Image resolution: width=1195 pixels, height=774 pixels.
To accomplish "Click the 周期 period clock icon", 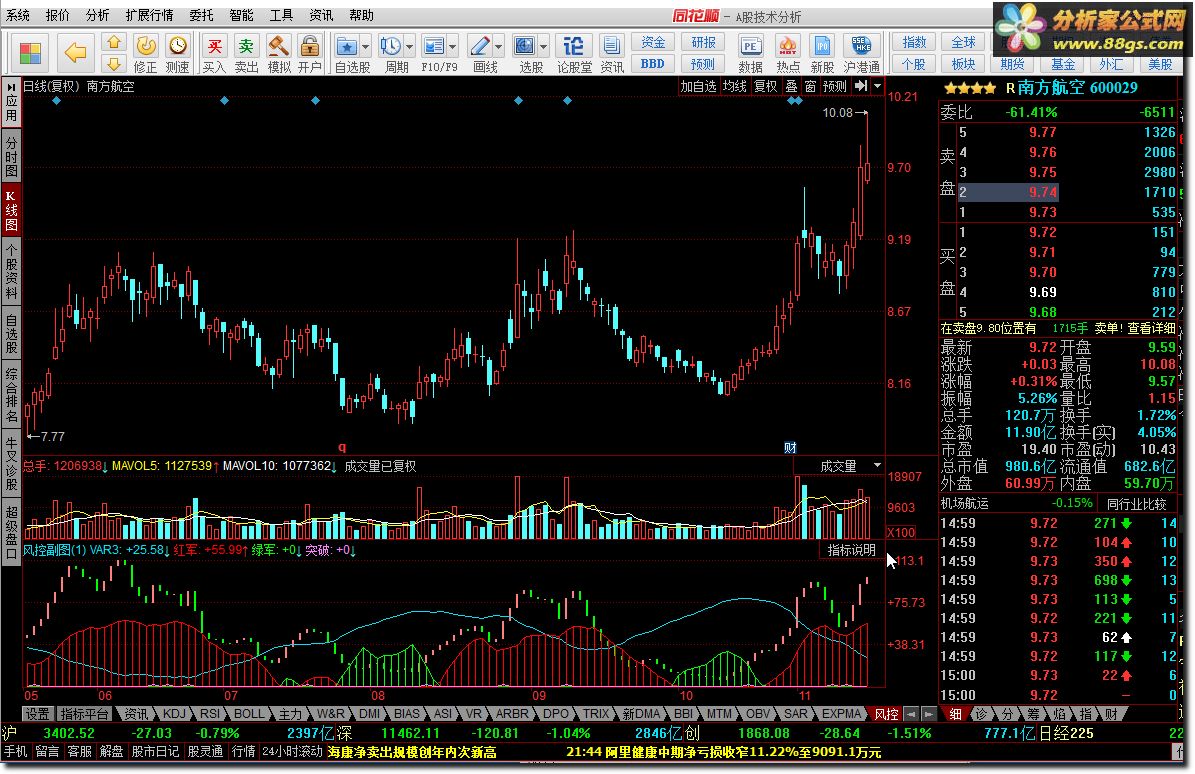I will (391, 46).
